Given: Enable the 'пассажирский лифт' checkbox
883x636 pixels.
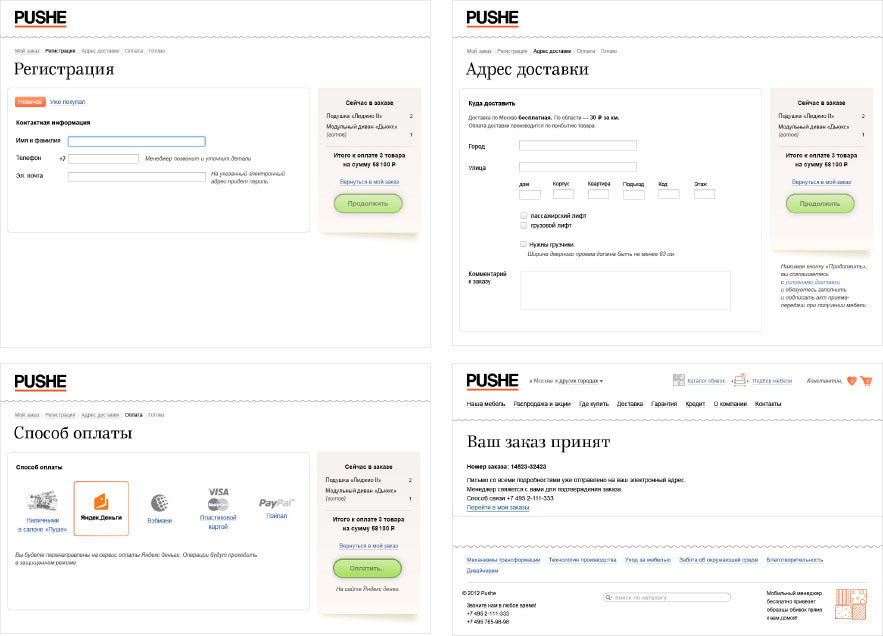Looking at the screenshot, I should 523,215.
